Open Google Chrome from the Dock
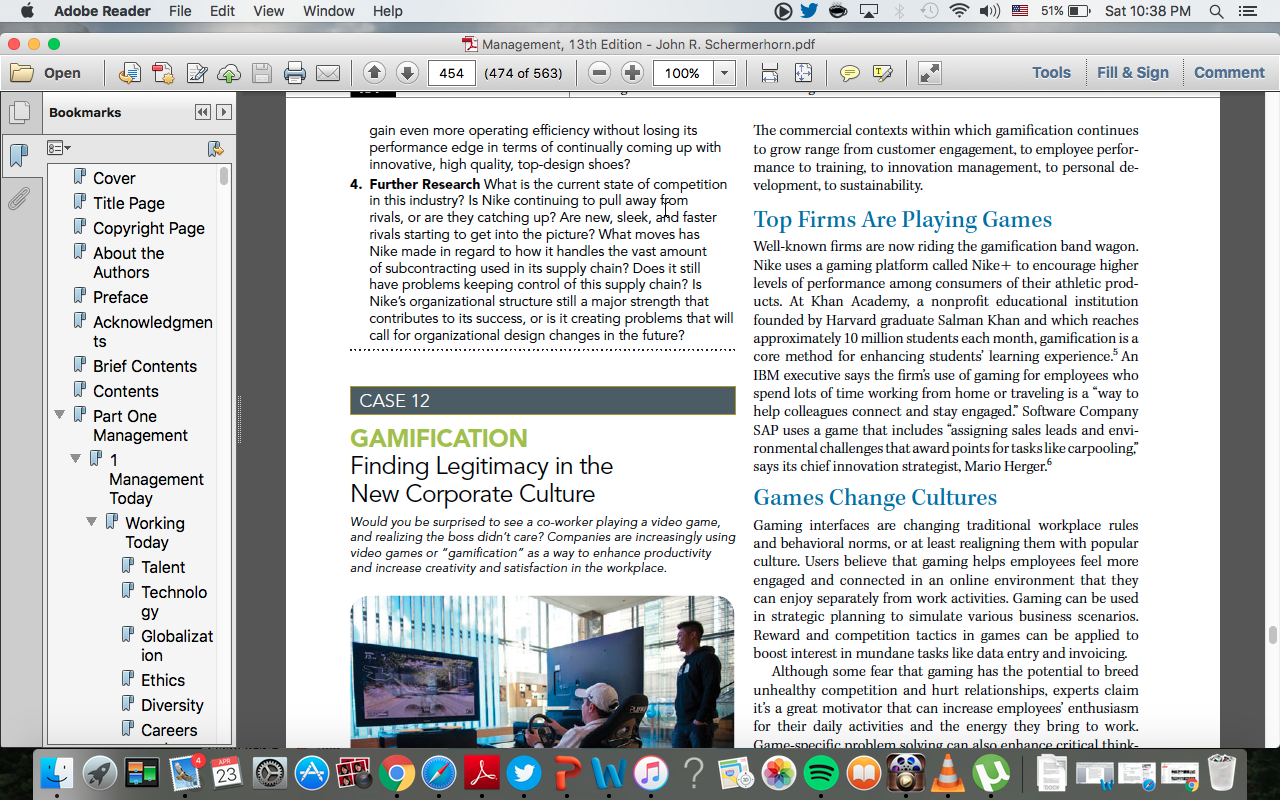Image resolution: width=1280 pixels, height=800 pixels. 396,773
